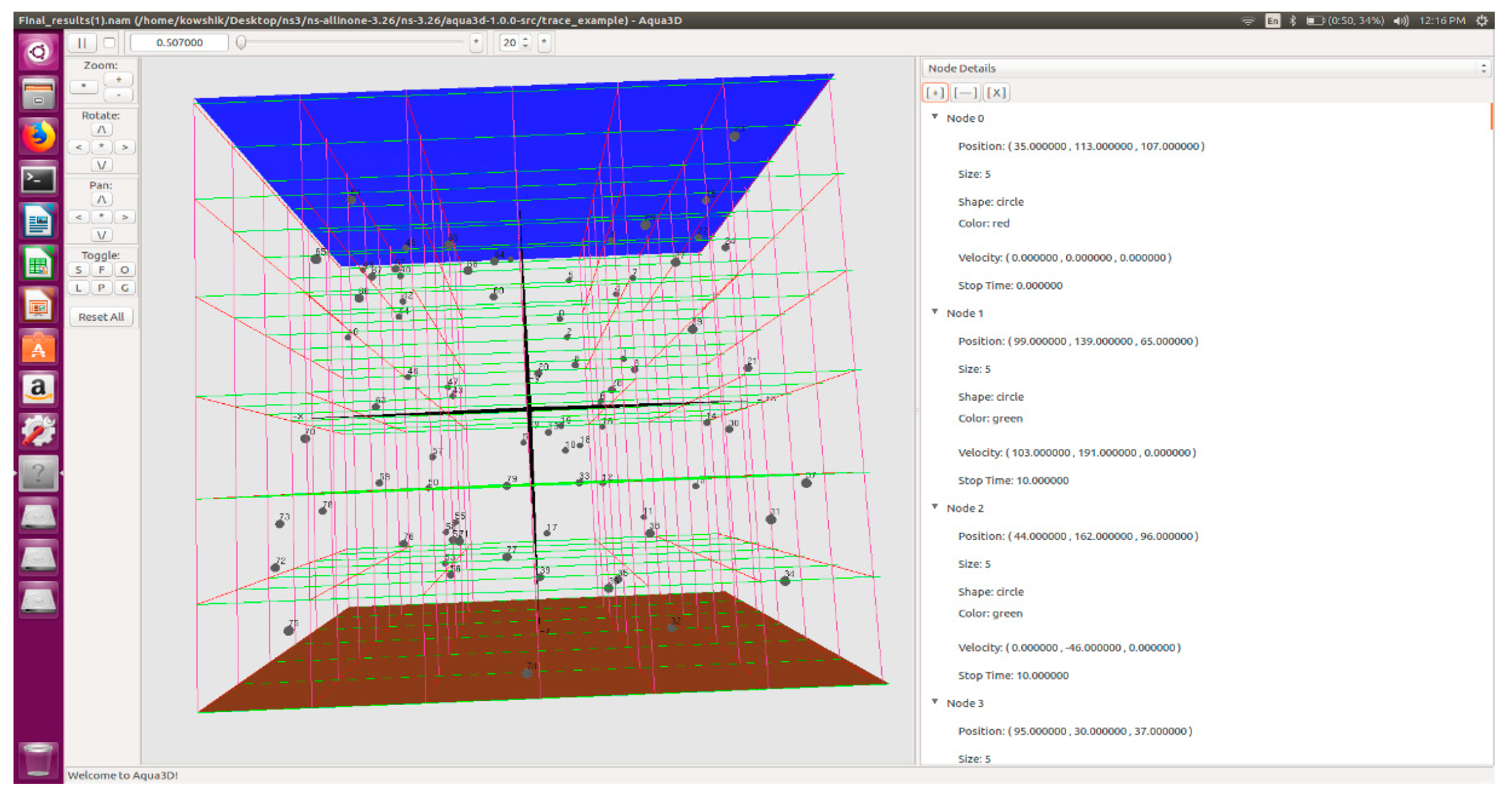The height and width of the screenshot is (795, 1512).
Task: Click the 0.507000 time input field
Action: [x=179, y=42]
